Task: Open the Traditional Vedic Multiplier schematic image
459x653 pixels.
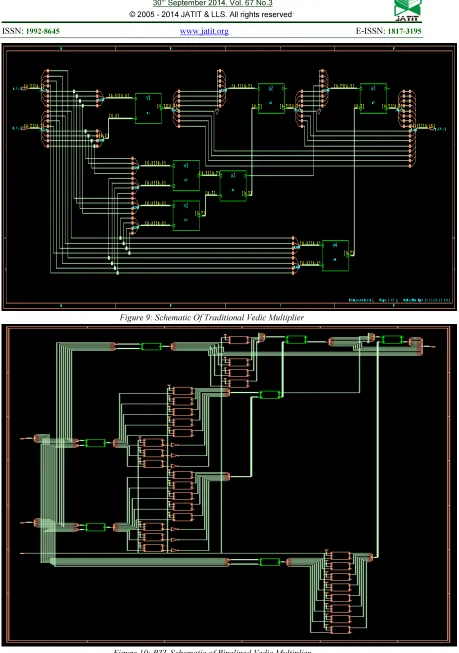Action: 229,177
